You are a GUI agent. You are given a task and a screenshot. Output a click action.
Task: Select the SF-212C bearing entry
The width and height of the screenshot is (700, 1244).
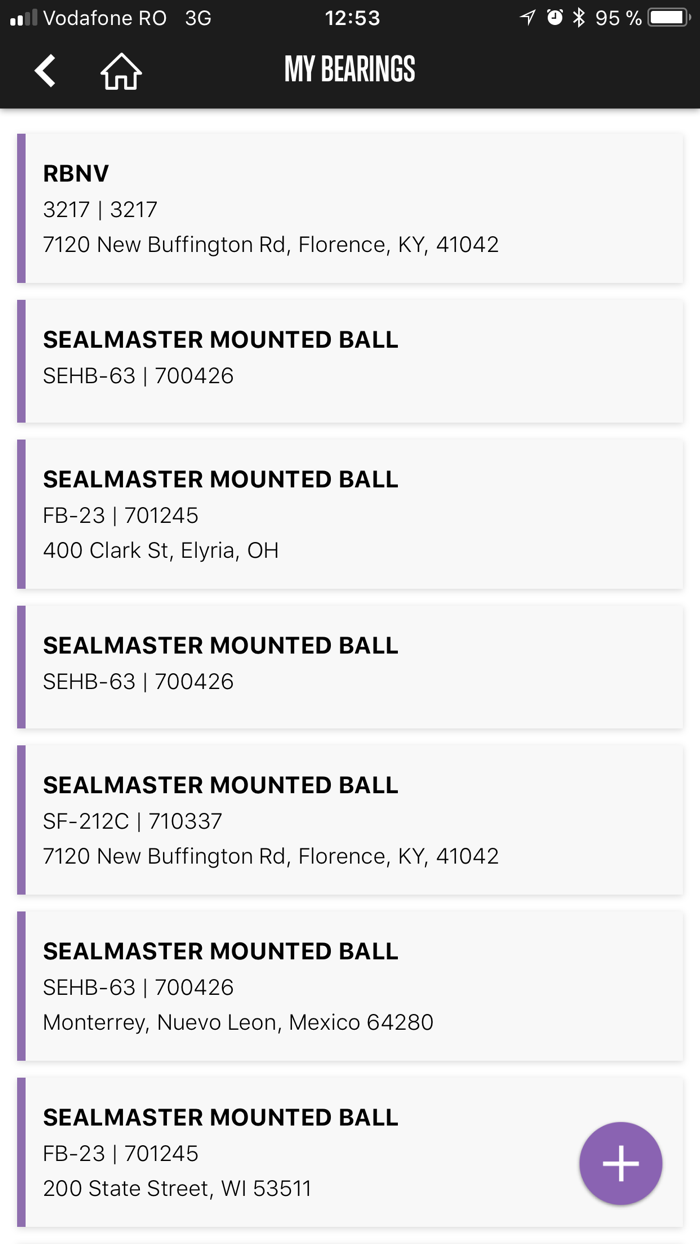[350, 820]
